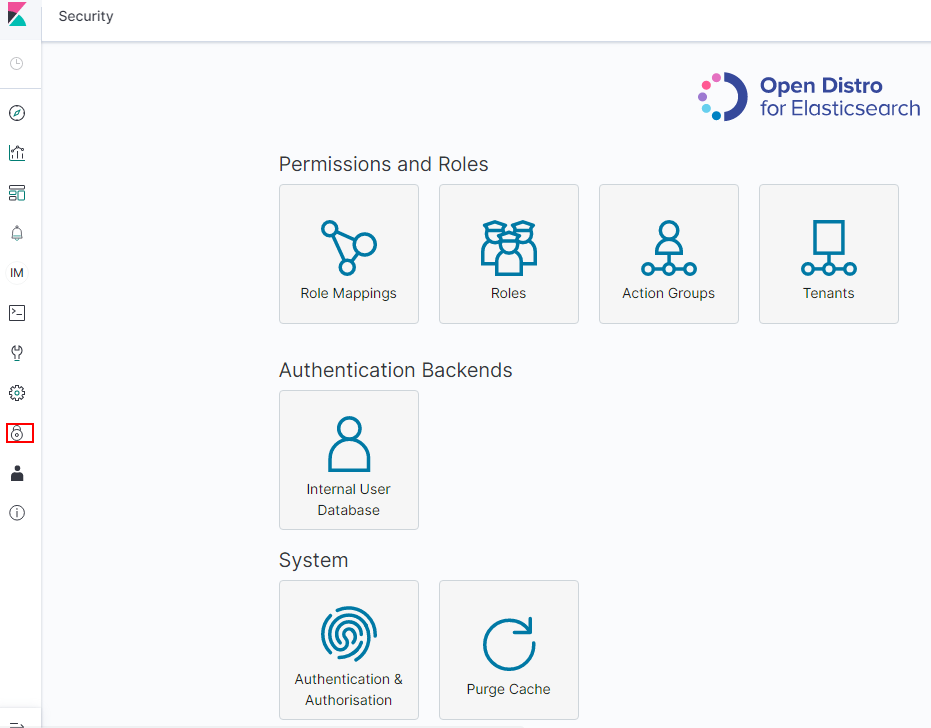Screen dimensions: 931x728
Task: Select the Security padlock icon in sidebar
Action: pos(18,433)
